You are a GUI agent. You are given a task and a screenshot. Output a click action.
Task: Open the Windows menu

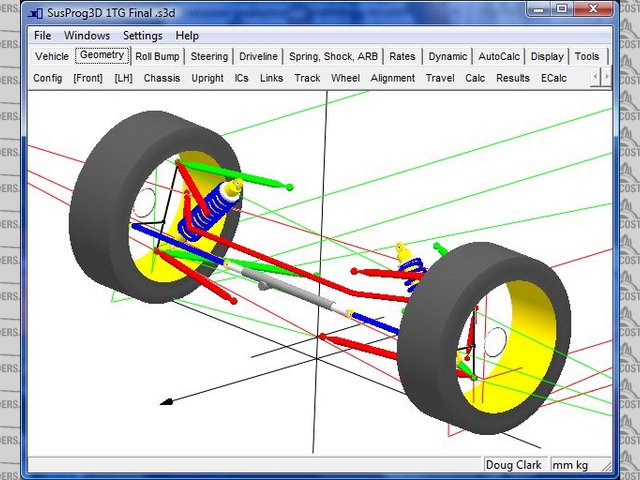point(87,36)
